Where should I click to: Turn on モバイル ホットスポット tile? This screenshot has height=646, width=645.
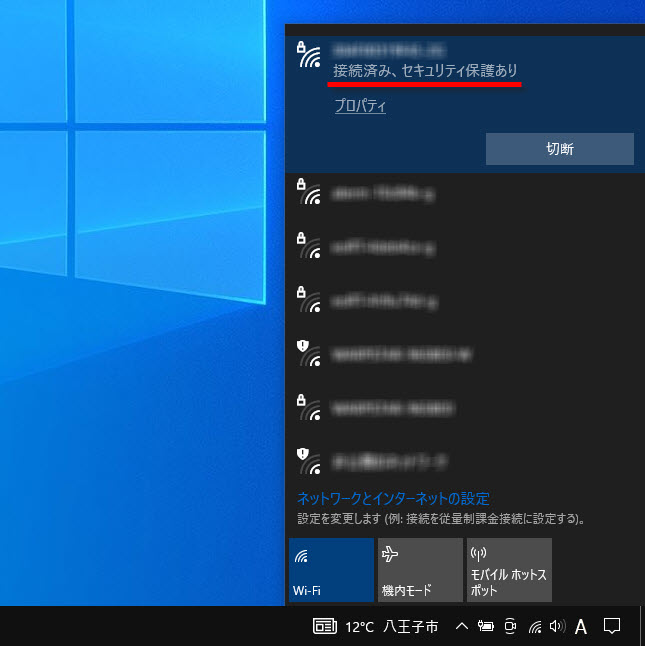coord(509,570)
